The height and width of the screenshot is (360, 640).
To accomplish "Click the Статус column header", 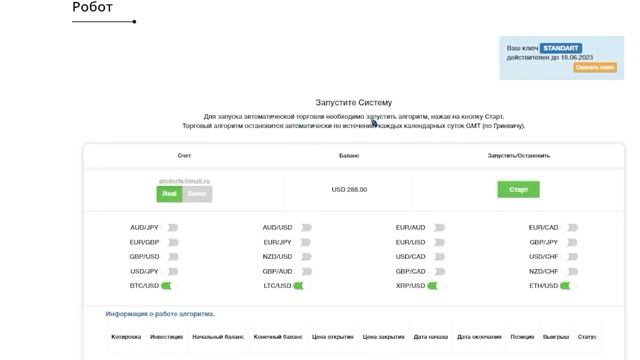I will pyautogui.click(x=587, y=337).
